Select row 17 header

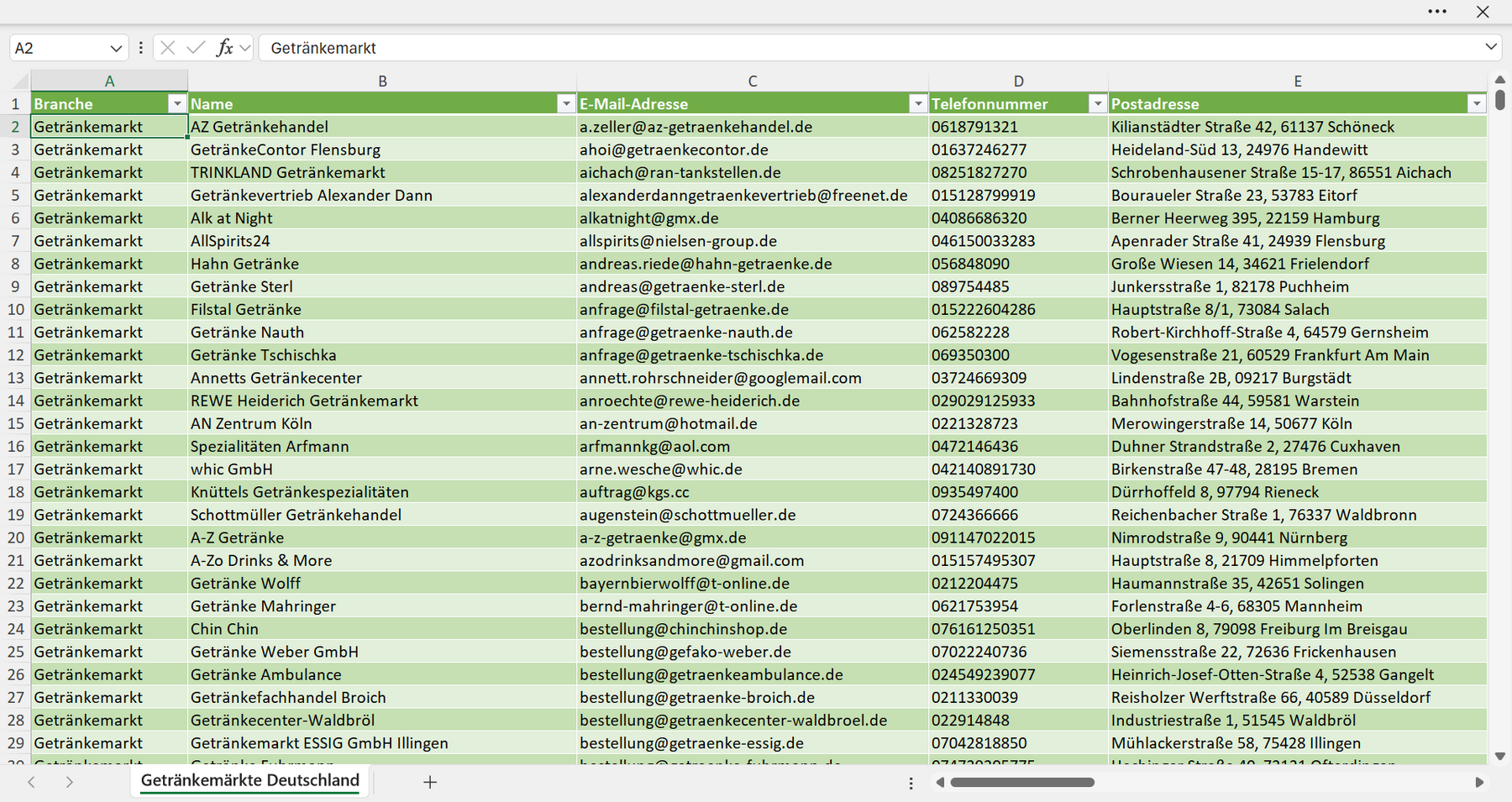(15, 469)
